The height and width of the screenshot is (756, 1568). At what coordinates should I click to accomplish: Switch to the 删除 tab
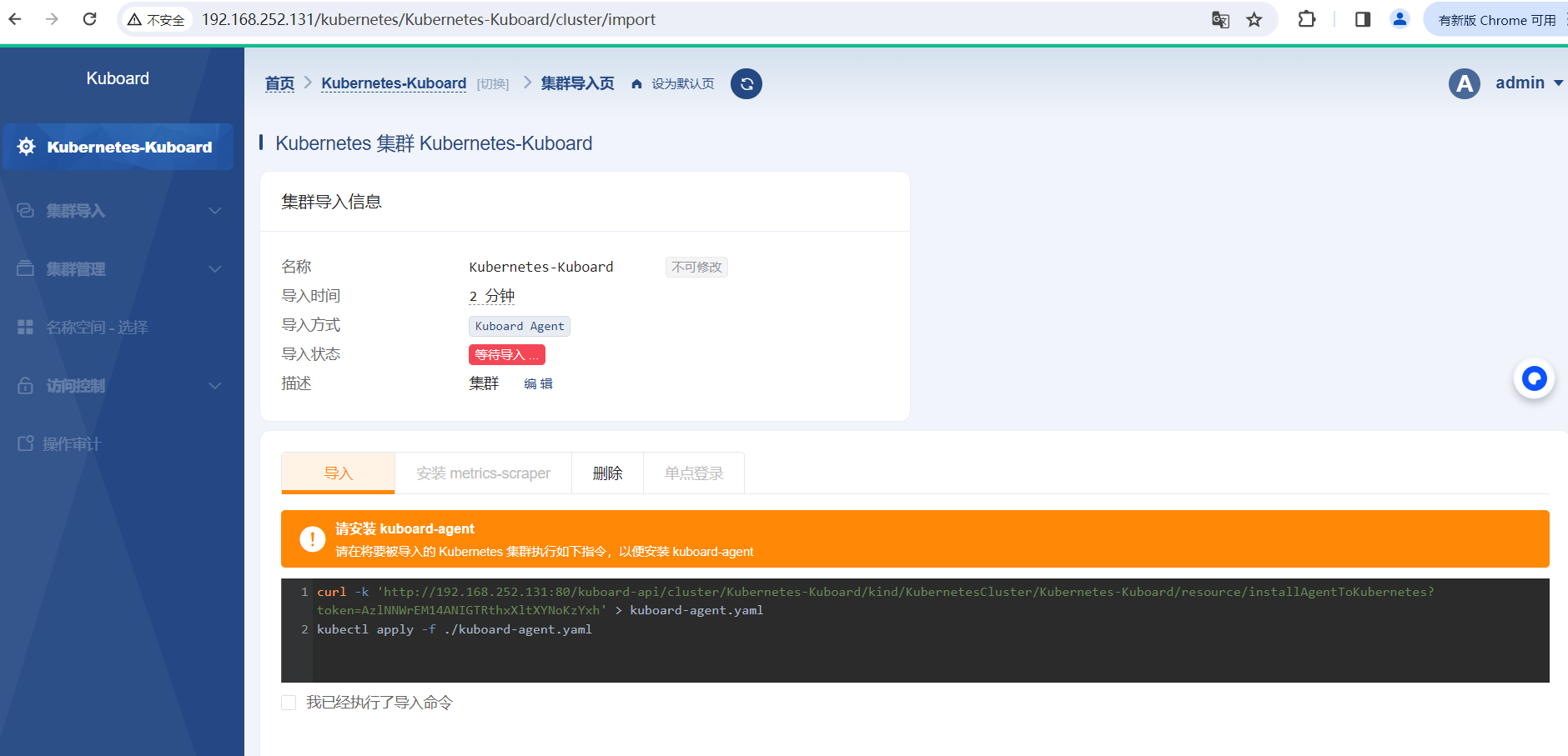[607, 473]
